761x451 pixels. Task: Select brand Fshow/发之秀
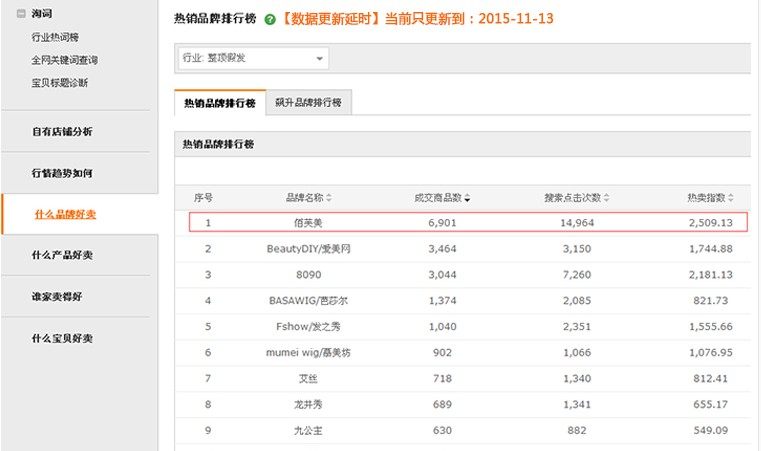309,326
